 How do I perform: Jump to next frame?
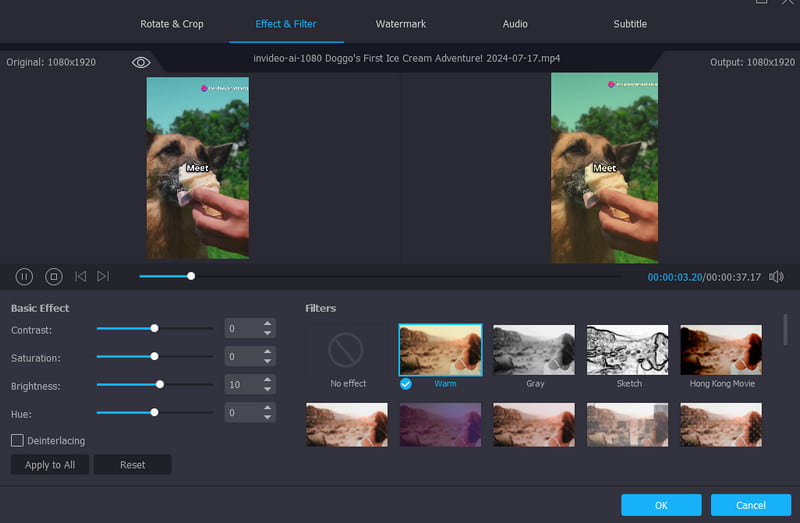click(x=103, y=276)
